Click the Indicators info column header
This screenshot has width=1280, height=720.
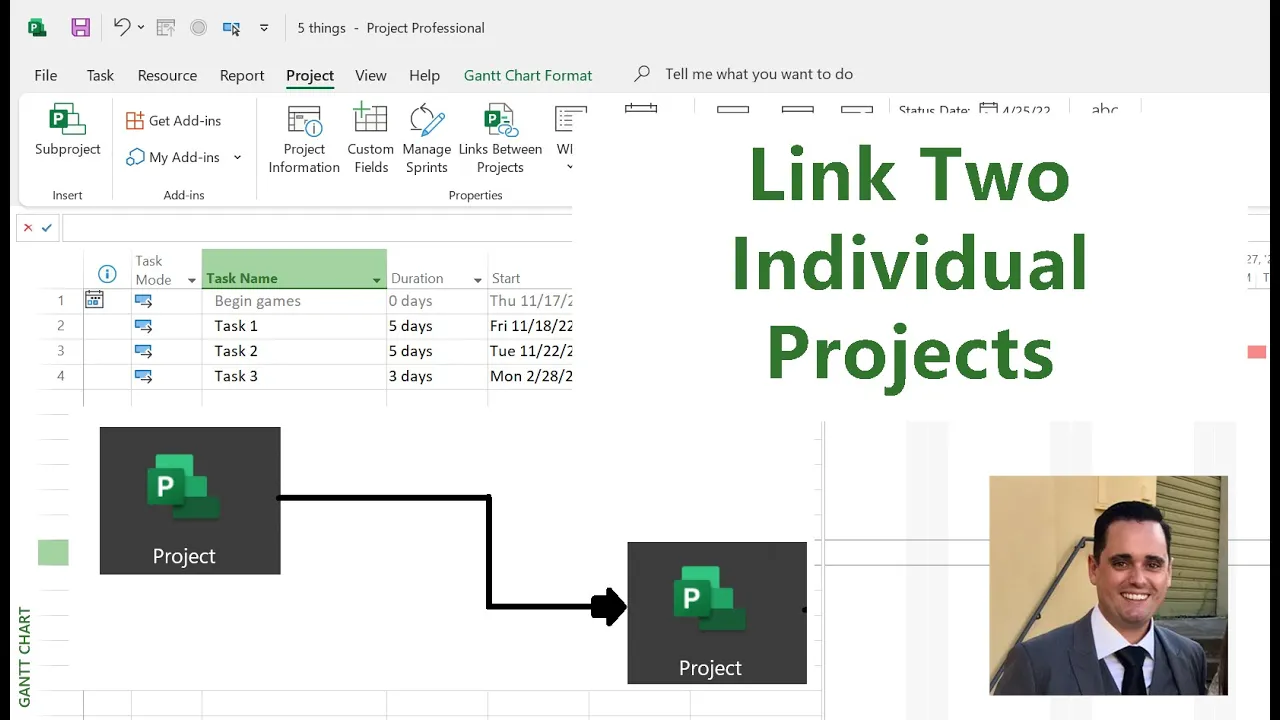[107, 274]
